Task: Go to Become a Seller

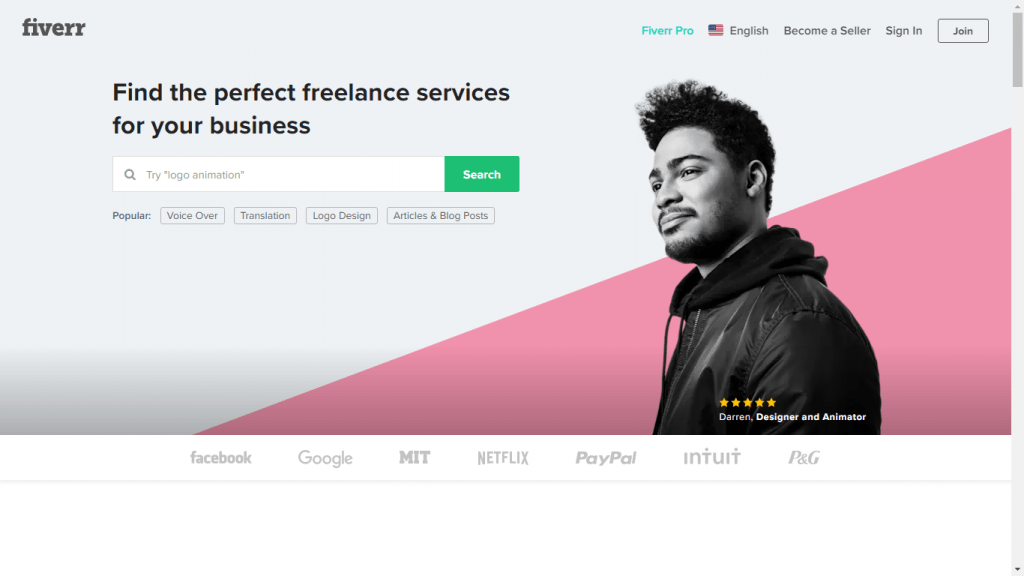Action: click(827, 31)
